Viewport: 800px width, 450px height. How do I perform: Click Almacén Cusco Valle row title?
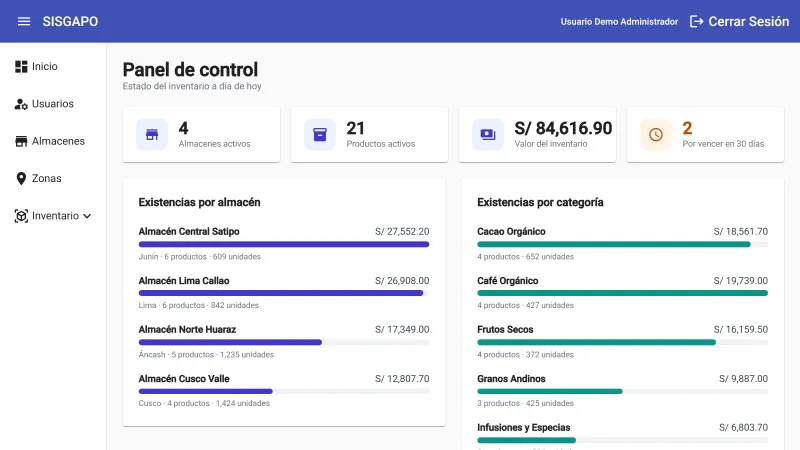(184, 379)
